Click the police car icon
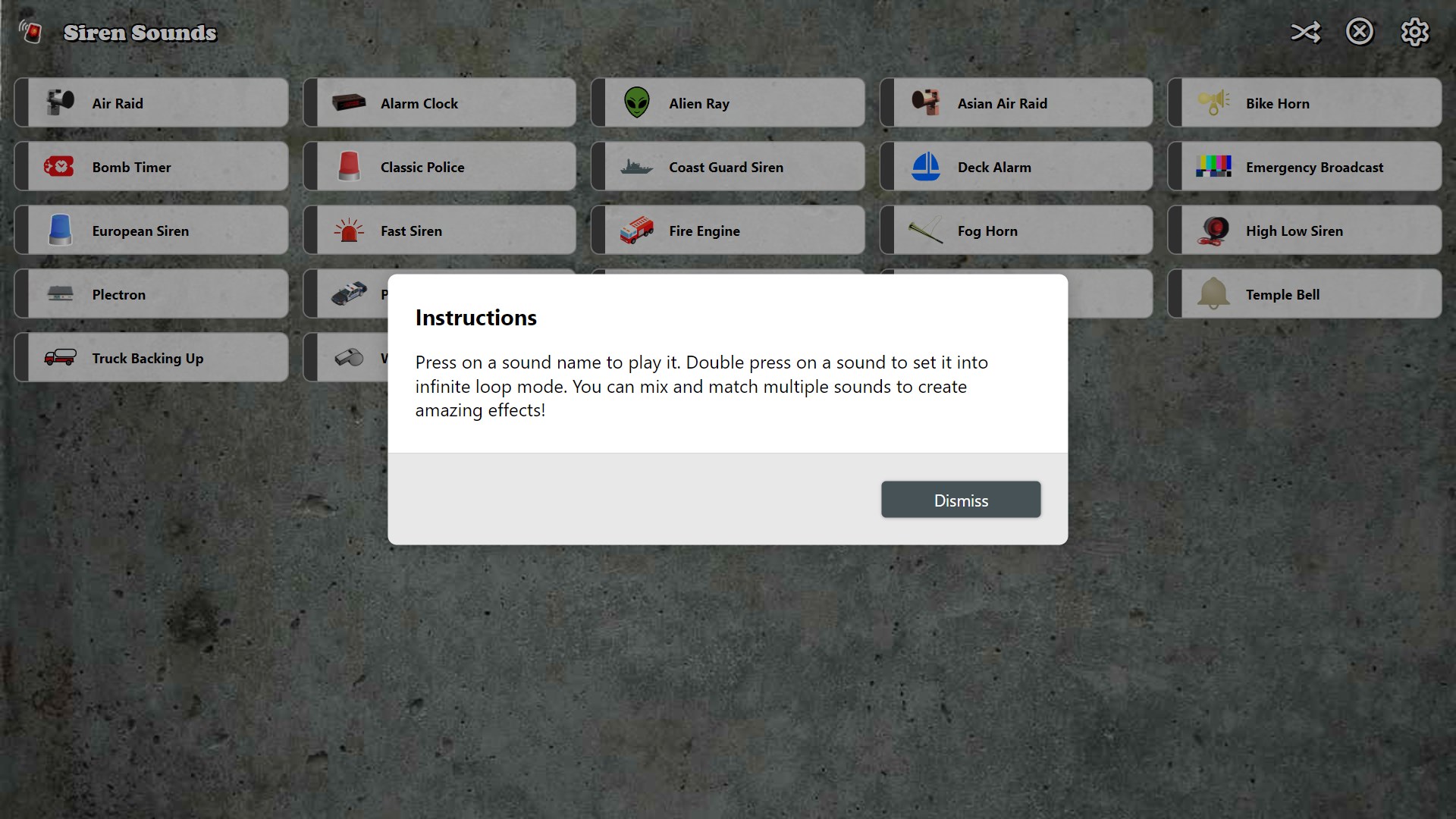 pyautogui.click(x=348, y=293)
